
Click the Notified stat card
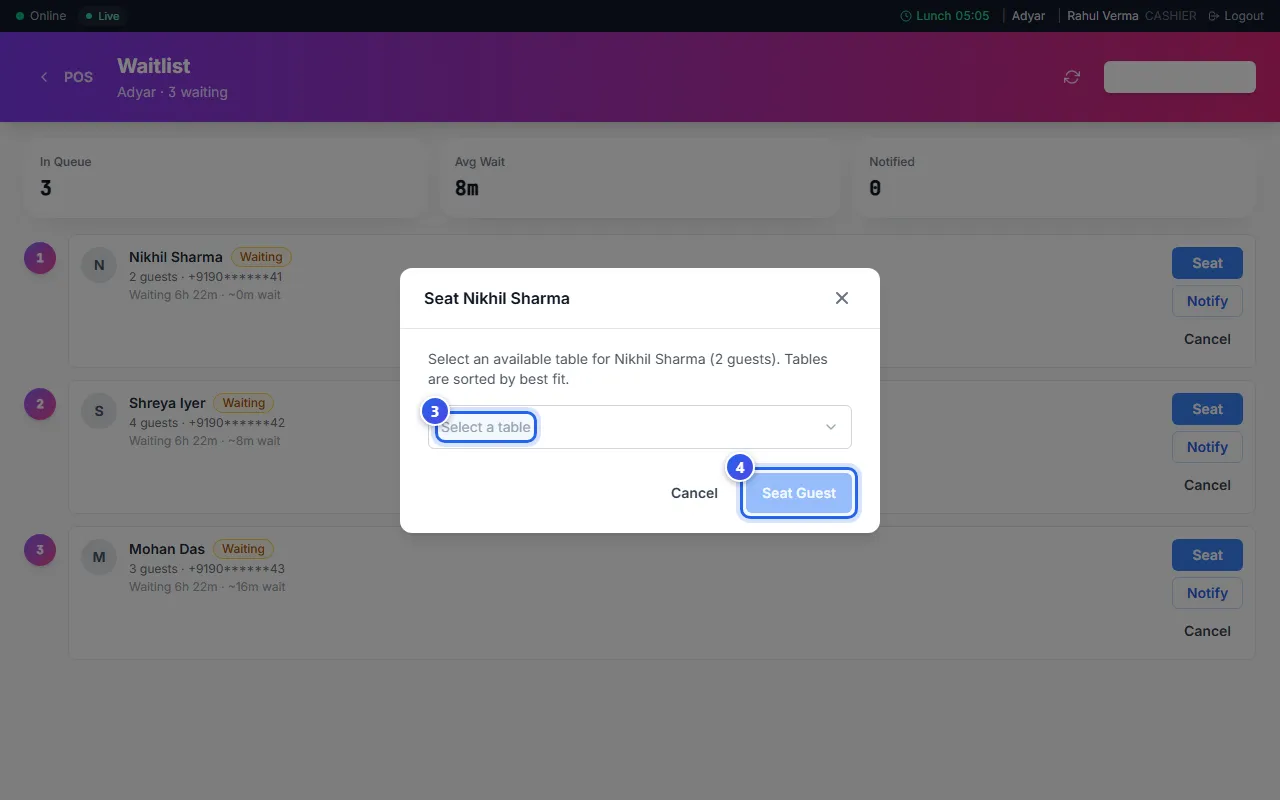pyautogui.click(x=1054, y=177)
